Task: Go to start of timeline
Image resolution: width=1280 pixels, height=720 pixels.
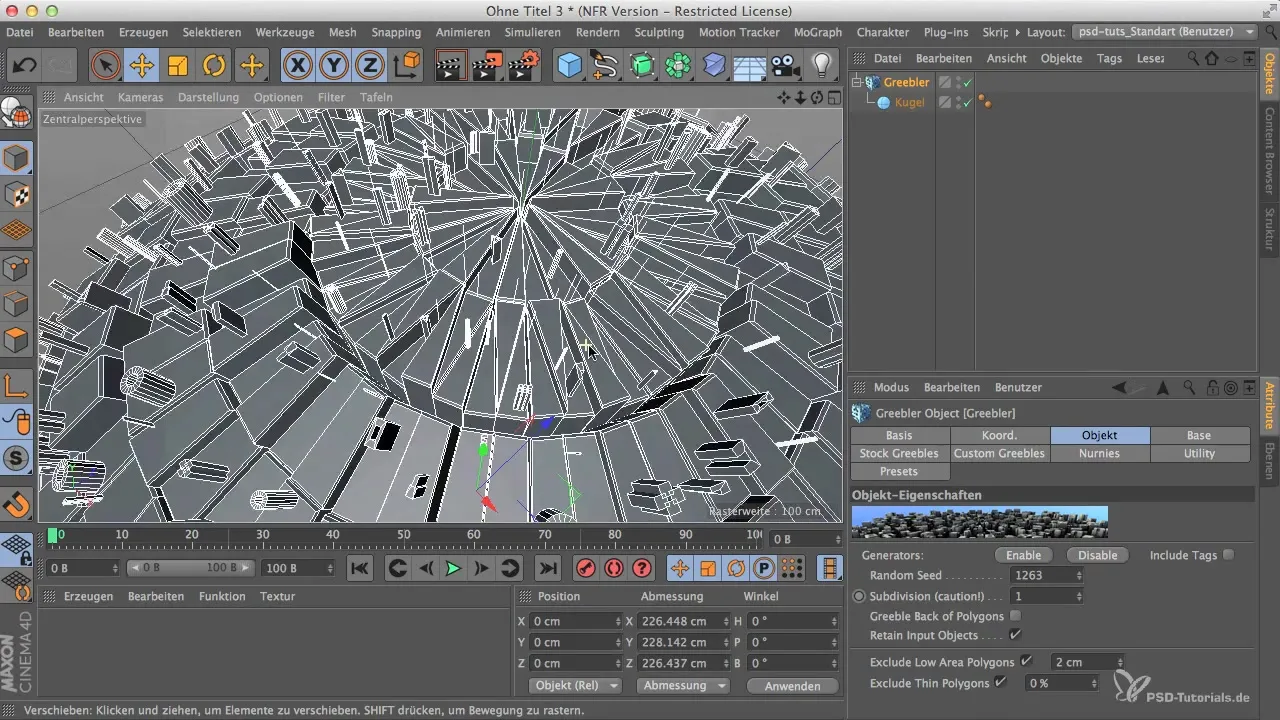Action: pos(359,568)
